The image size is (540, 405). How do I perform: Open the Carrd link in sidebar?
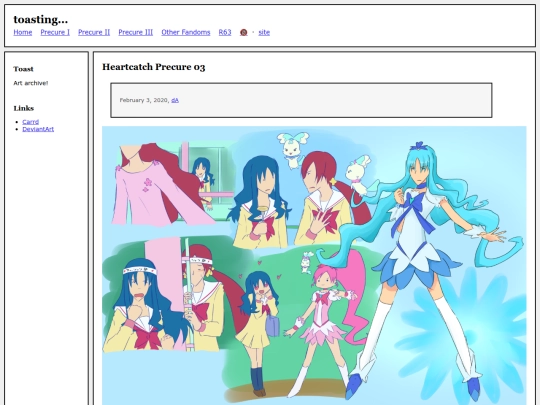[x=31, y=122]
